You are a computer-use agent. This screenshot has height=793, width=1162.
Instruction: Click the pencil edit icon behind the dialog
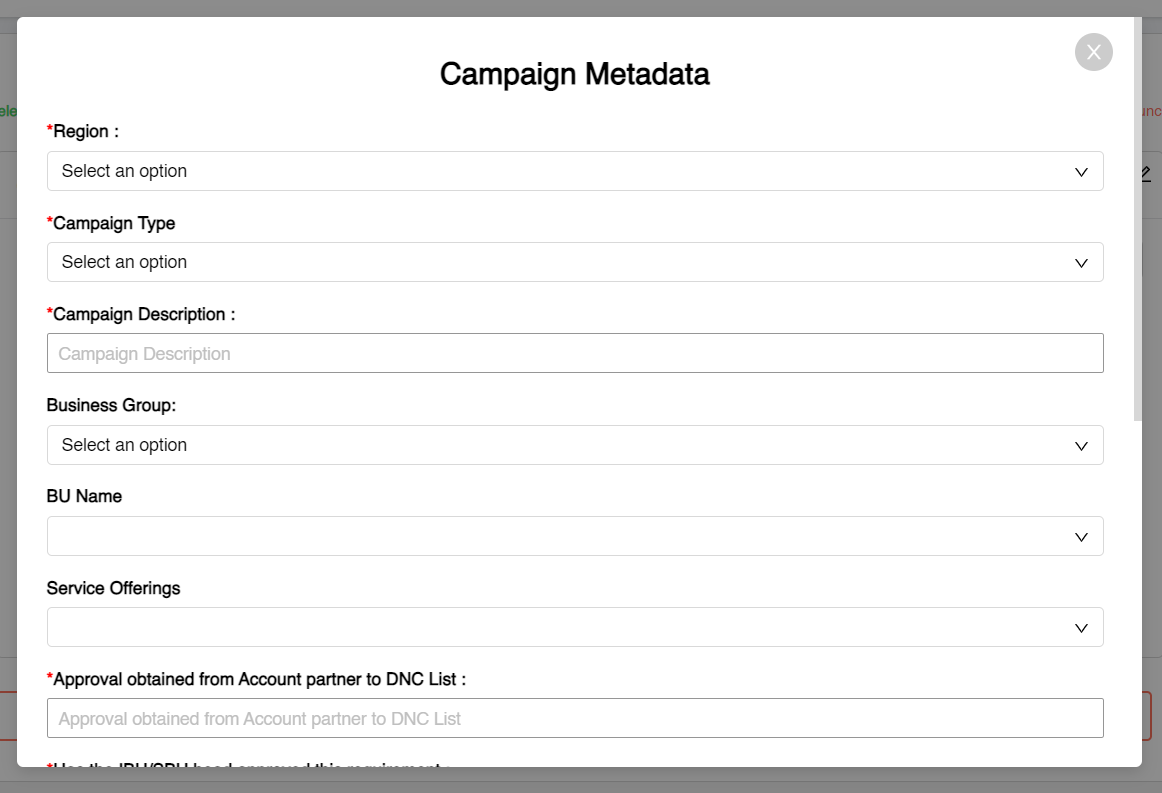pyautogui.click(x=1144, y=173)
